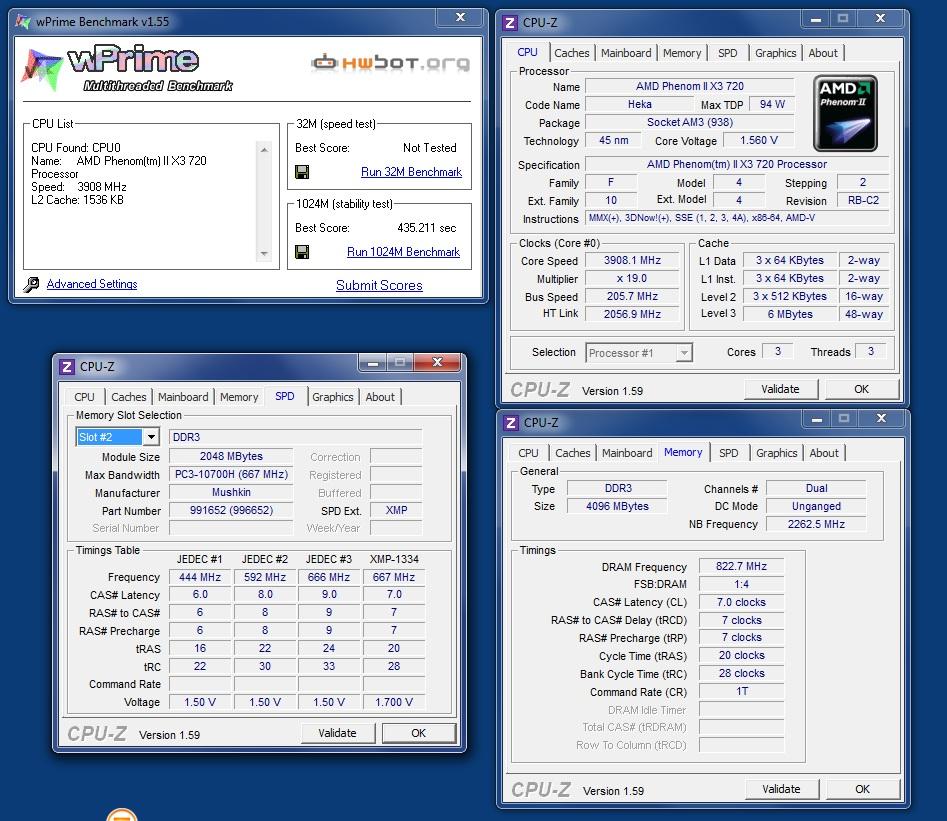The image size is (947, 821).
Task: Click the Z icon in the SPD CPU-Z title bar
Action: (67, 367)
